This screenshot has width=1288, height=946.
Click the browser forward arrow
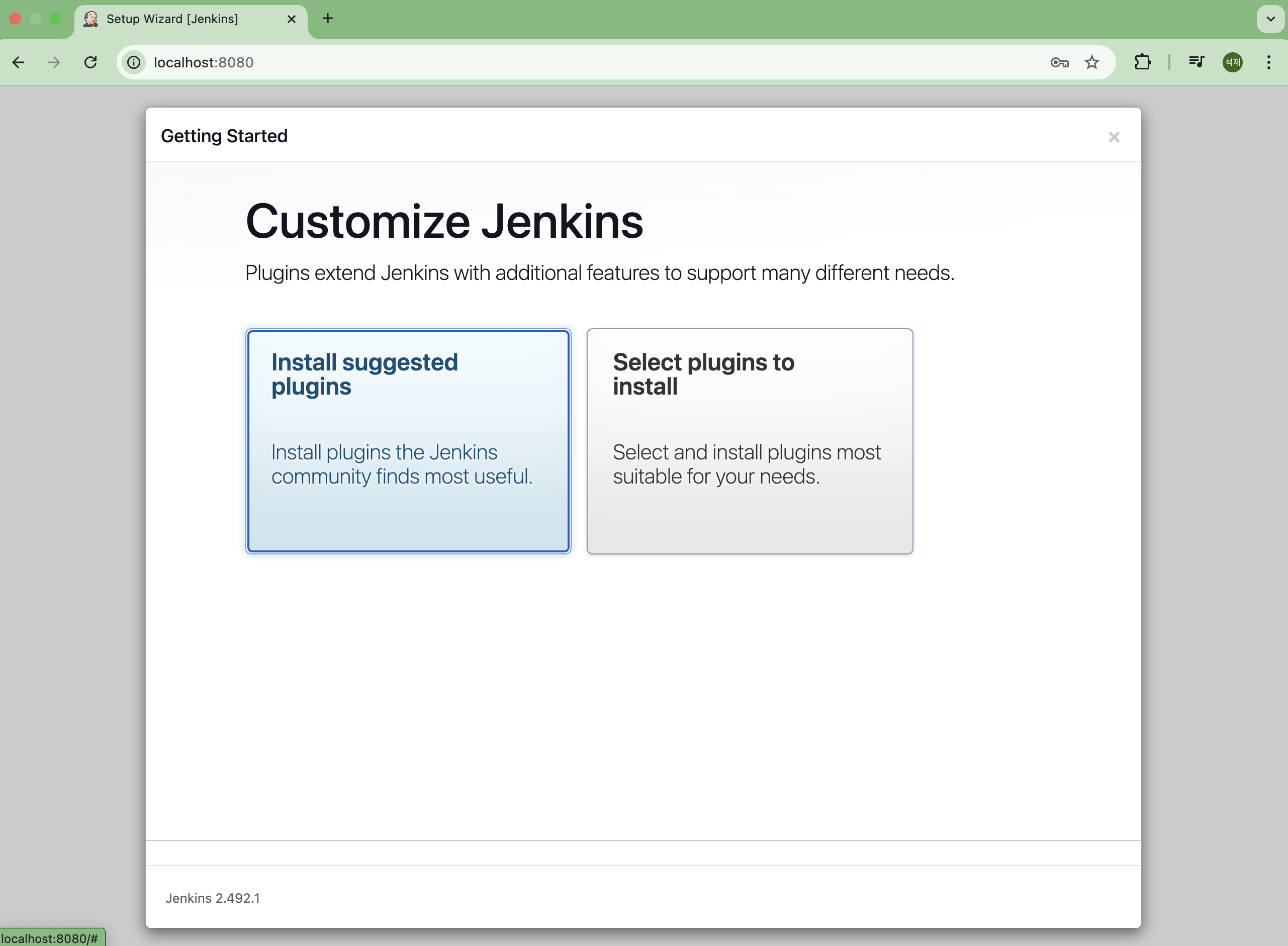tap(54, 62)
